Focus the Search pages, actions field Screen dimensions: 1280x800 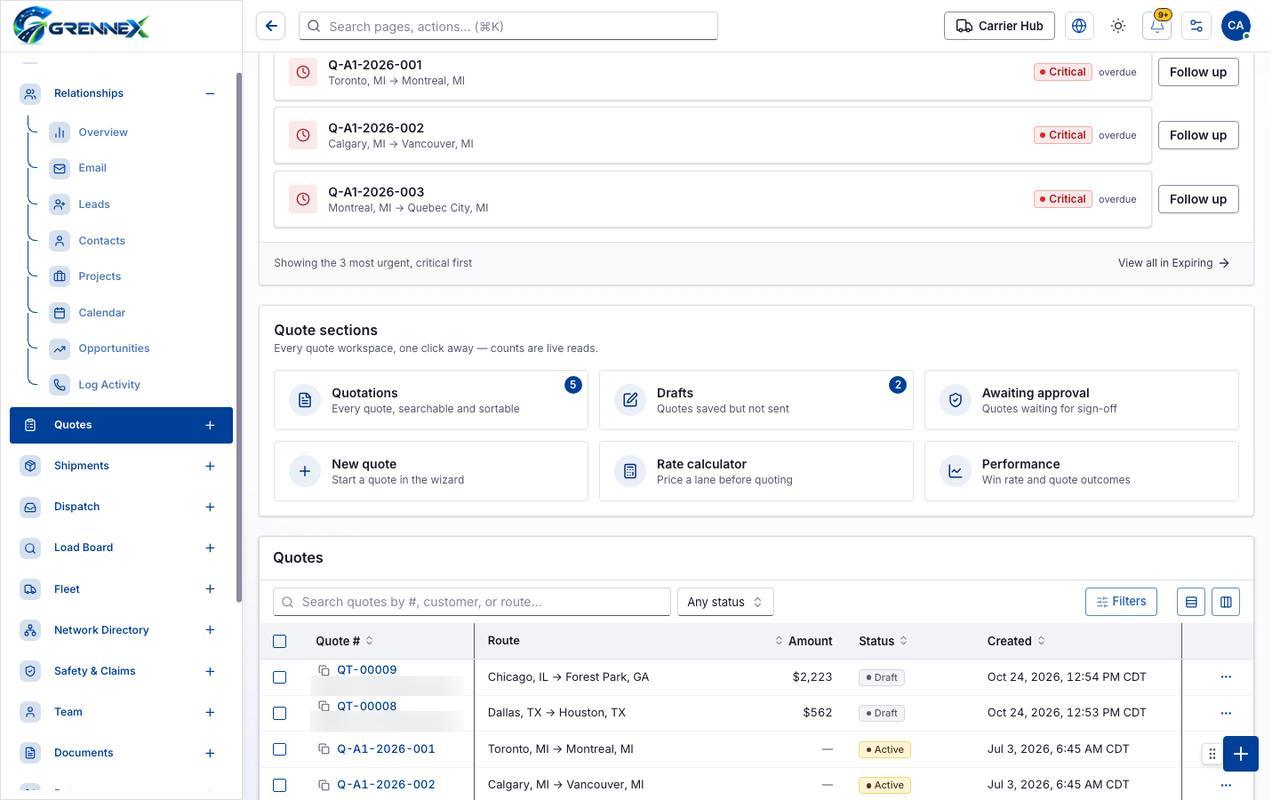(508, 26)
